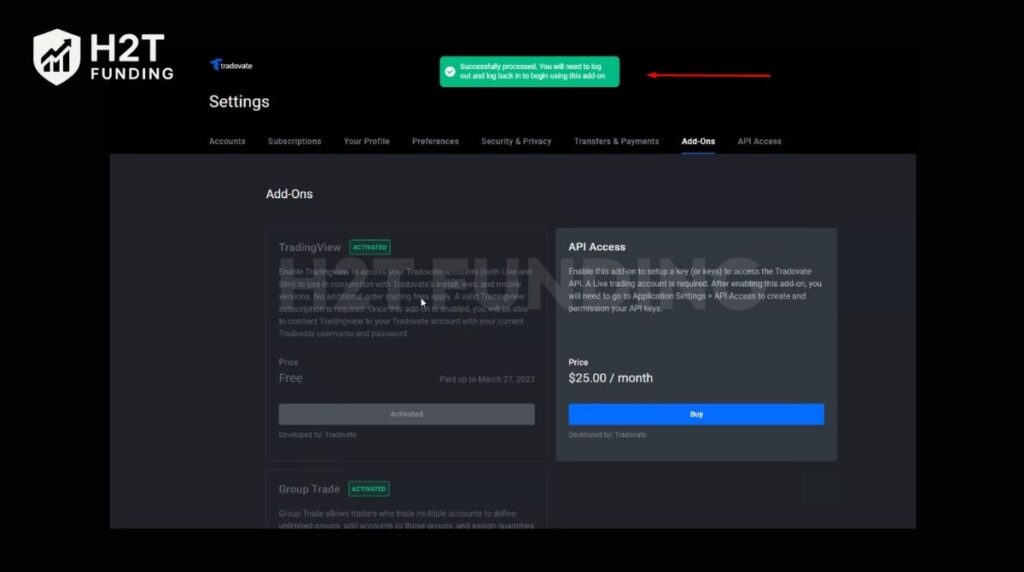Image resolution: width=1024 pixels, height=572 pixels.
Task: Click the API Access description paragraph
Action: tap(696, 290)
